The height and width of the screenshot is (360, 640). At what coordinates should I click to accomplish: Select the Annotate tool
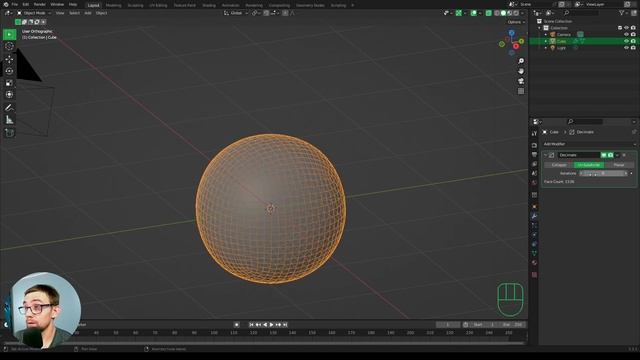[9, 108]
